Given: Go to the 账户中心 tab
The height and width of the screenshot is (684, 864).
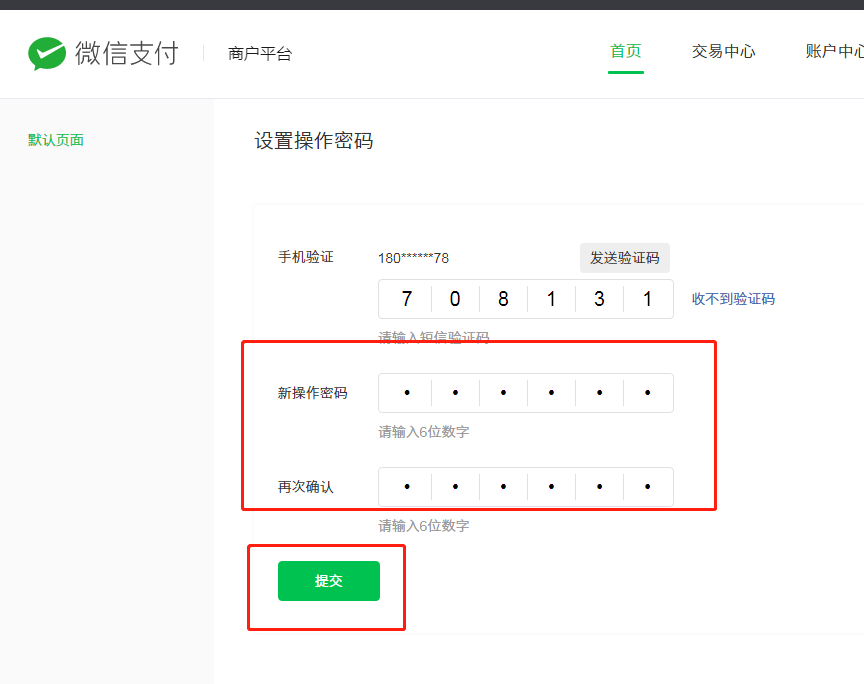Looking at the screenshot, I should (834, 51).
